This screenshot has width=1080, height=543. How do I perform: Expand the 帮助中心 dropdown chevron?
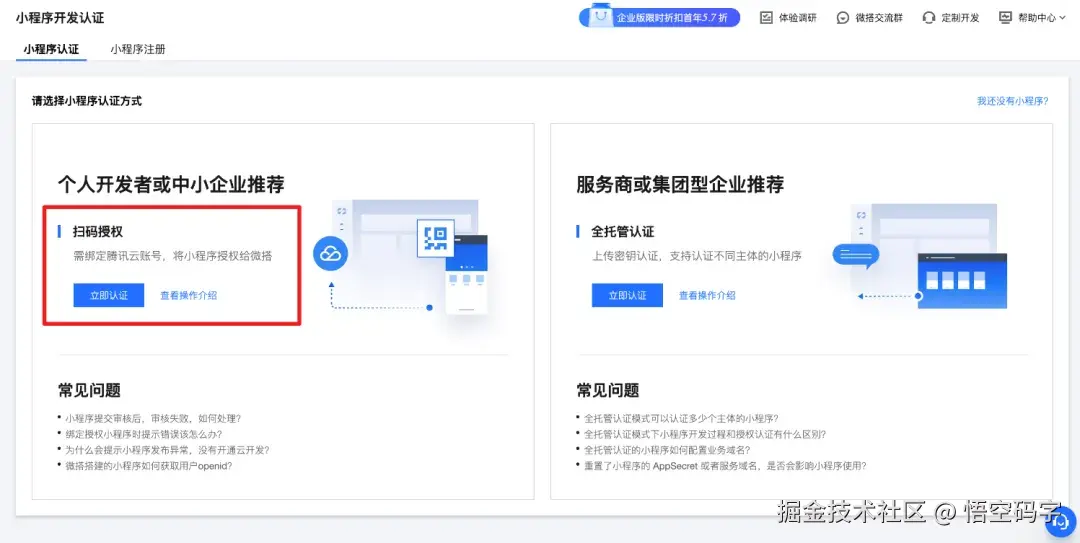coord(1061,19)
